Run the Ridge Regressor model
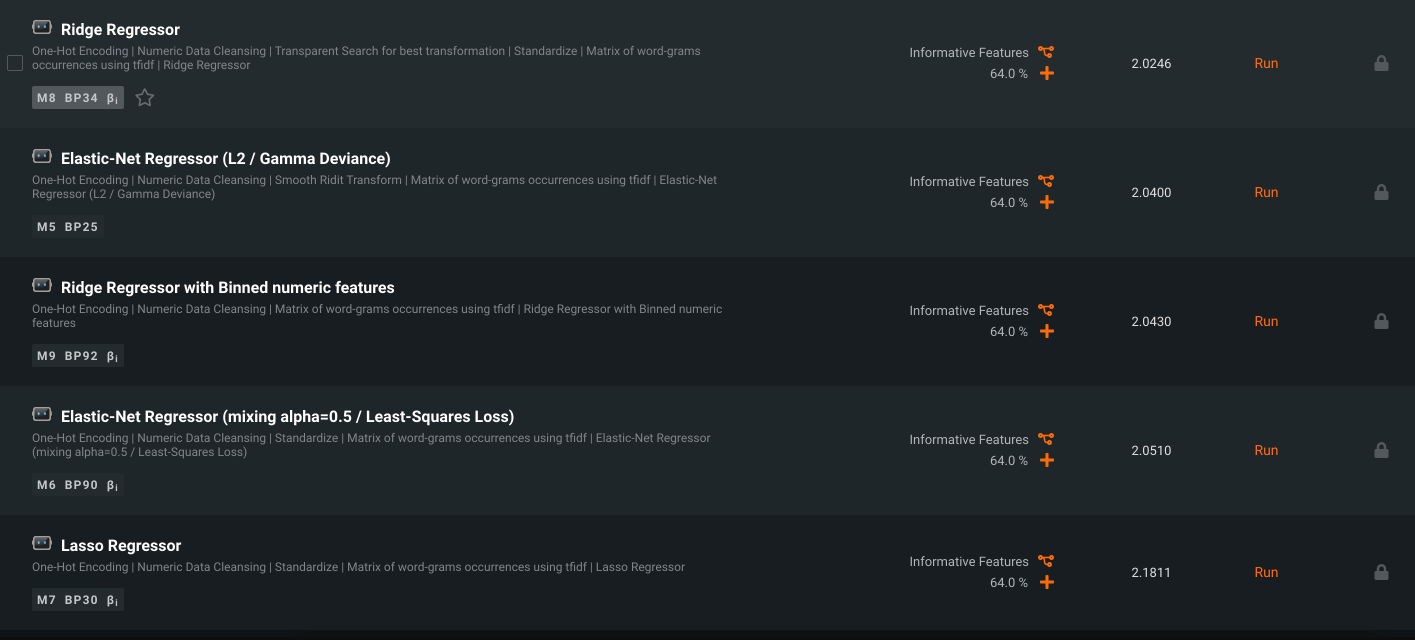This screenshot has width=1415, height=640. tap(1266, 63)
